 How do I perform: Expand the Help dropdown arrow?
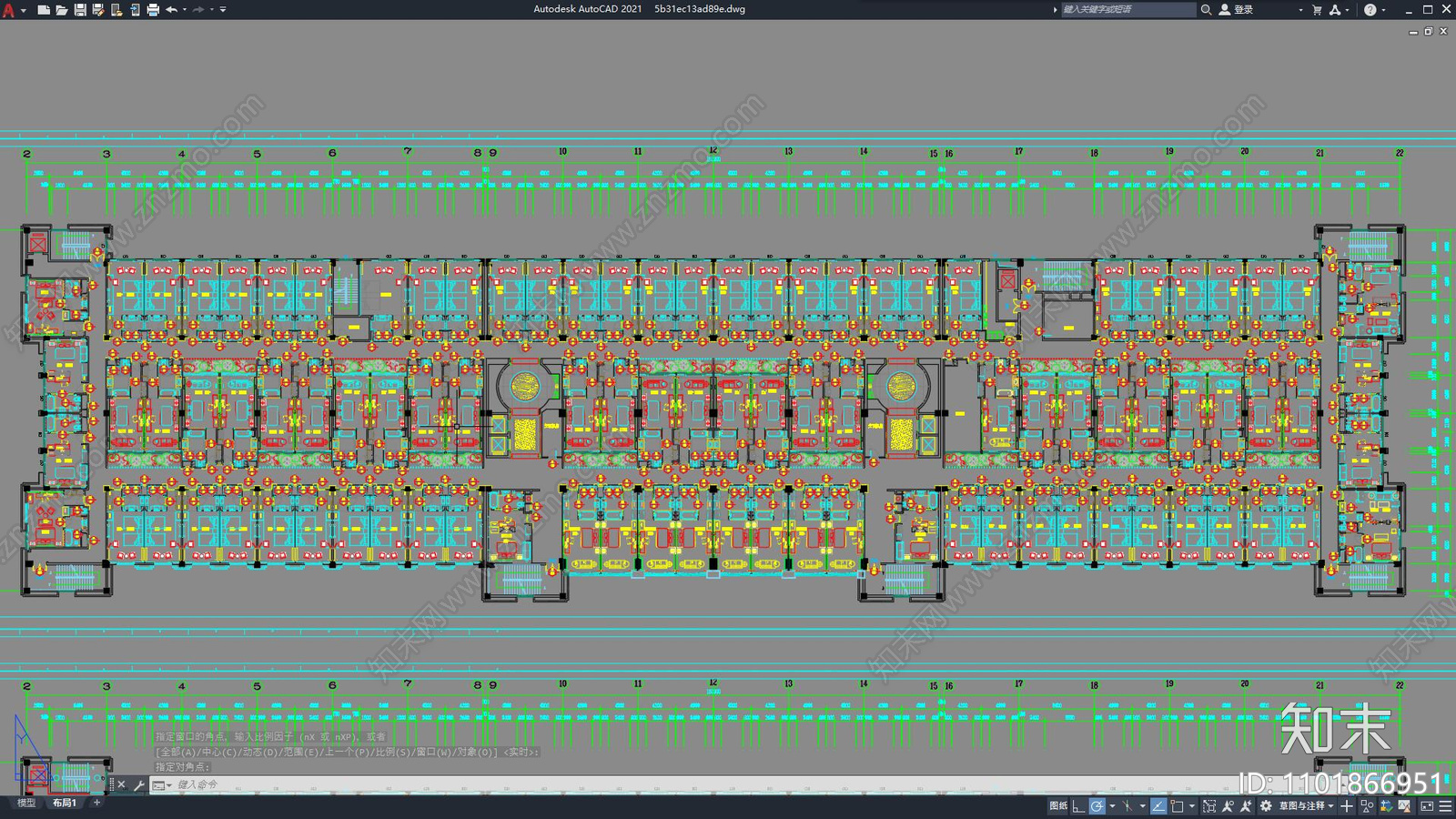(x=1383, y=9)
